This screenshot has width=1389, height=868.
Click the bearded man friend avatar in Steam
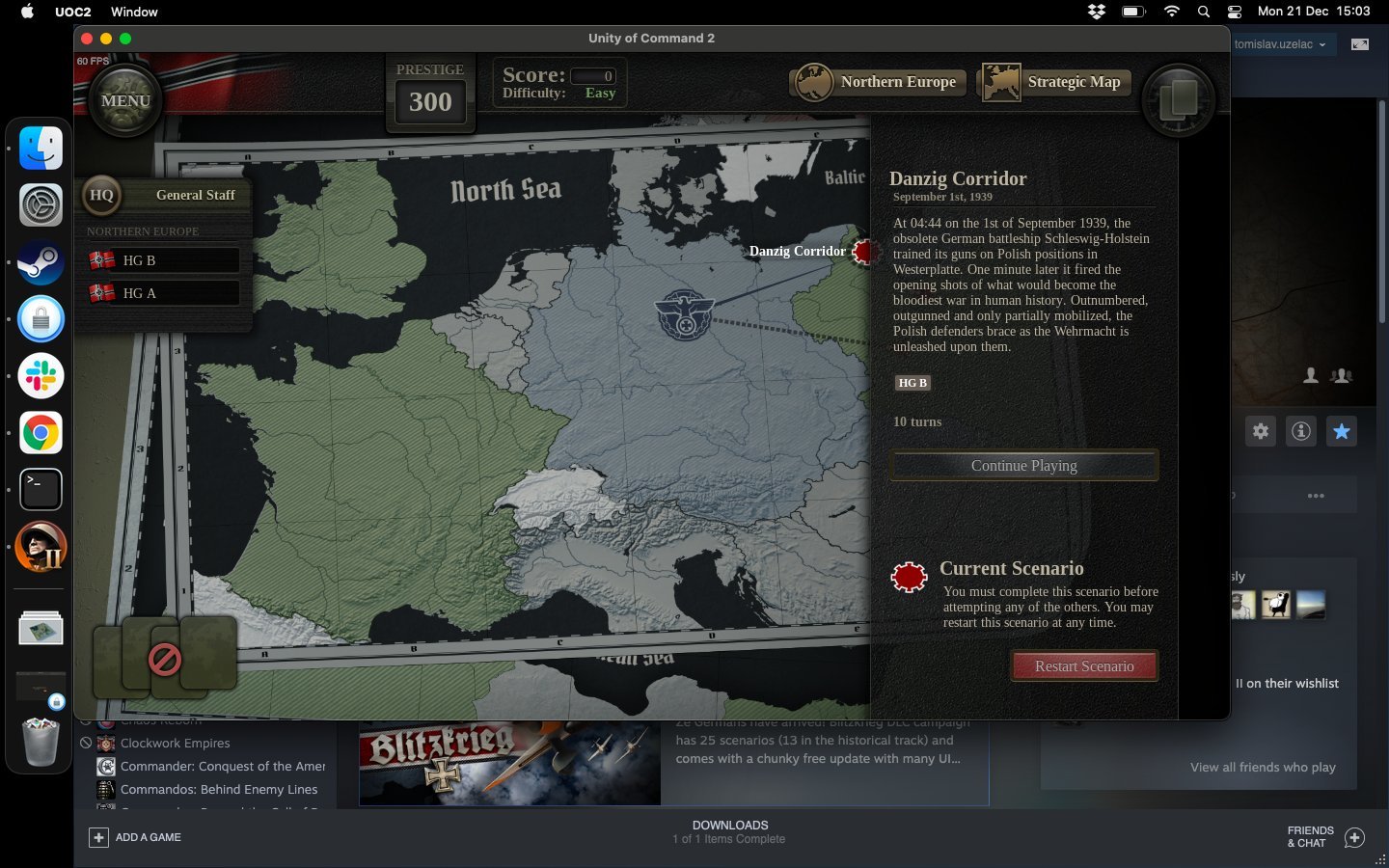[1243, 605]
